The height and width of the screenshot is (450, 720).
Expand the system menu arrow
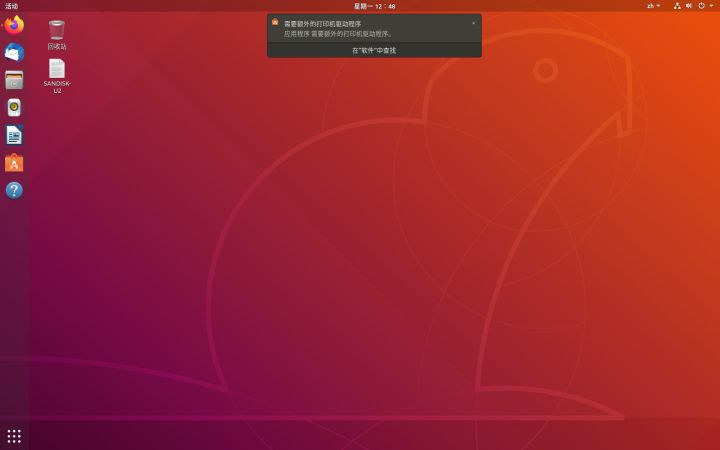(711, 6)
